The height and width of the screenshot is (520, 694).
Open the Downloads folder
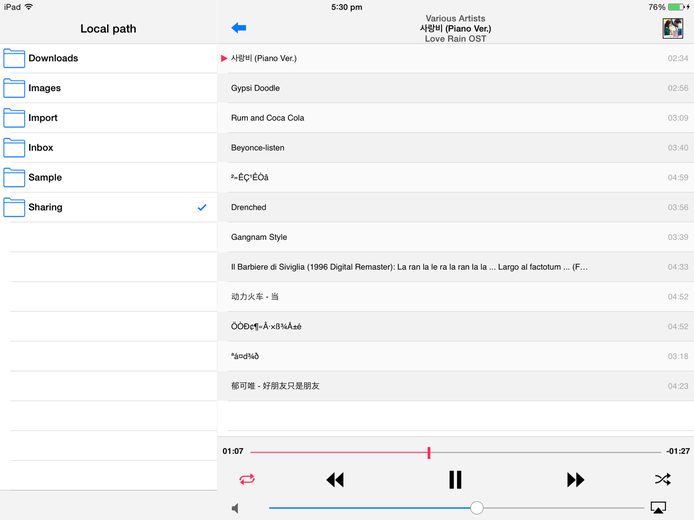108,58
